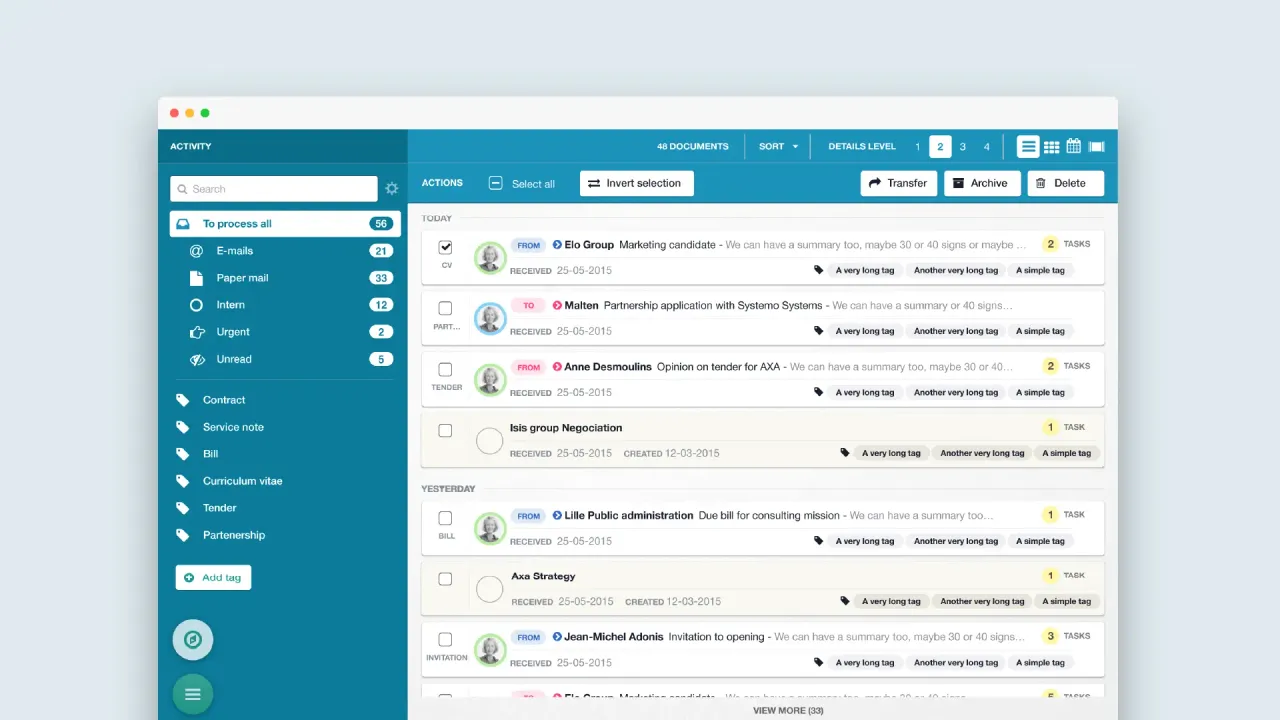Switch to grid view icon
The image size is (1280, 720).
click(x=1051, y=147)
